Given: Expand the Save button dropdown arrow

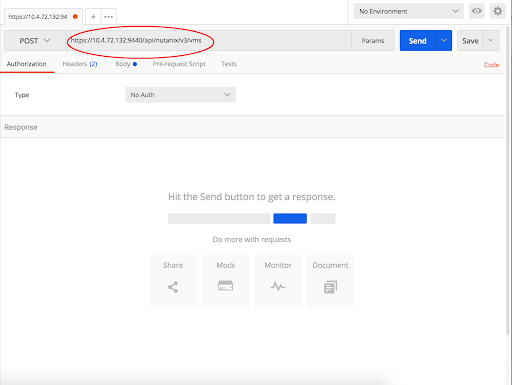Looking at the screenshot, I should pos(491,40).
